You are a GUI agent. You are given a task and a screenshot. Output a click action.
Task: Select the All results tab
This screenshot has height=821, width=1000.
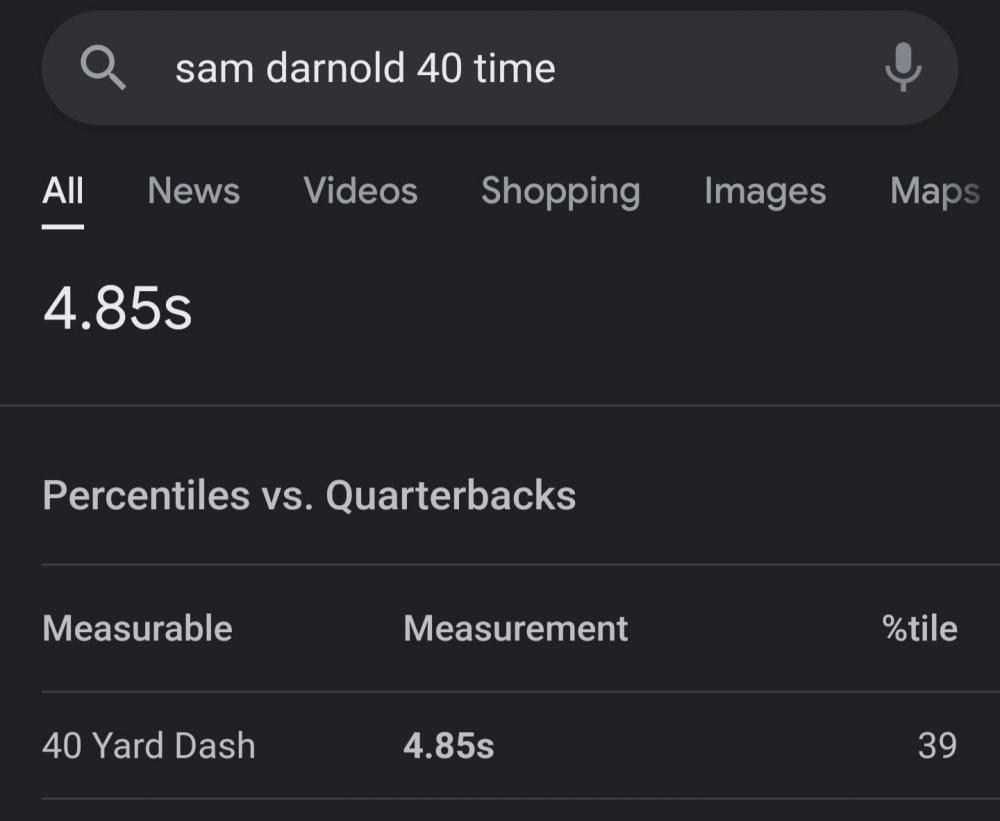(x=63, y=190)
